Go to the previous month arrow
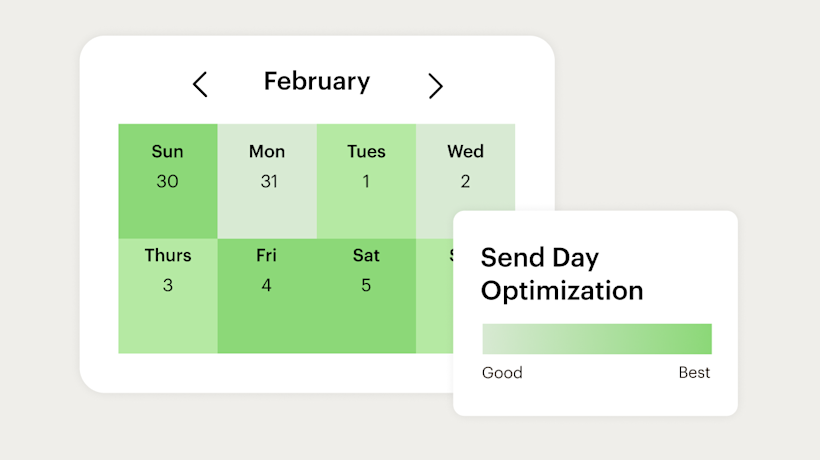 pyautogui.click(x=200, y=84)
